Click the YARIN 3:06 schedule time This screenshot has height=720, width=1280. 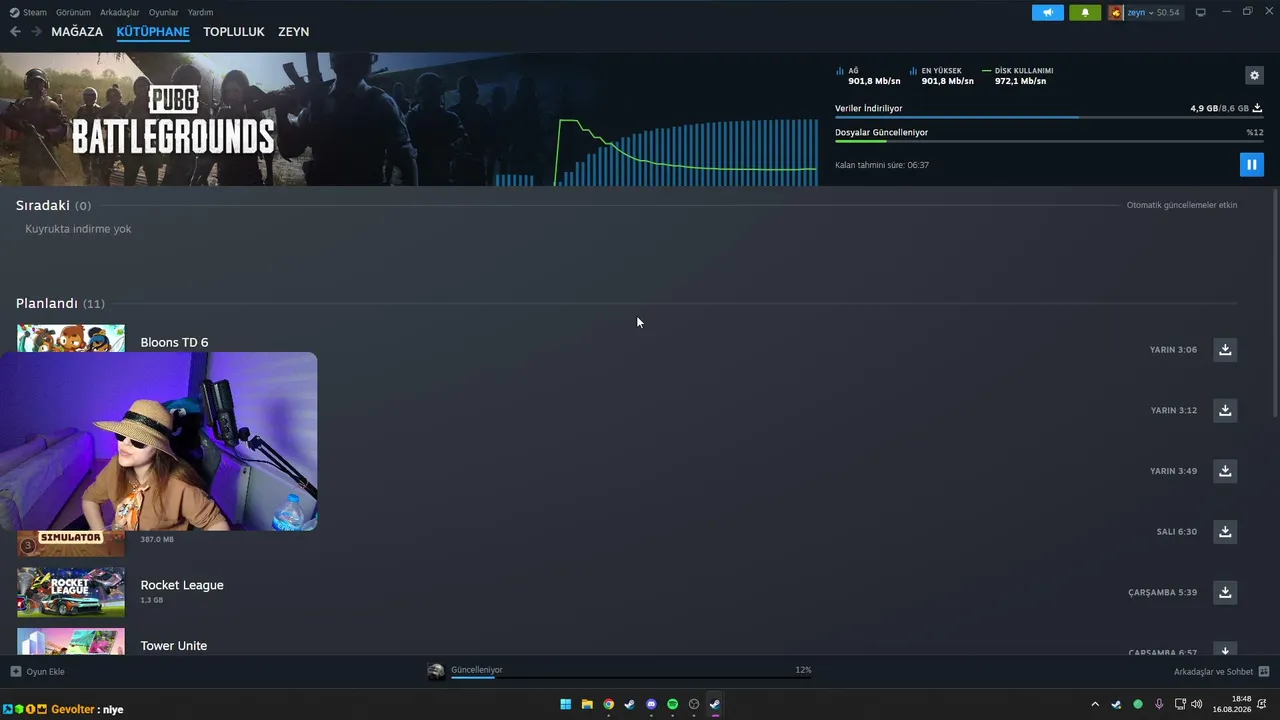point(1173,350)
